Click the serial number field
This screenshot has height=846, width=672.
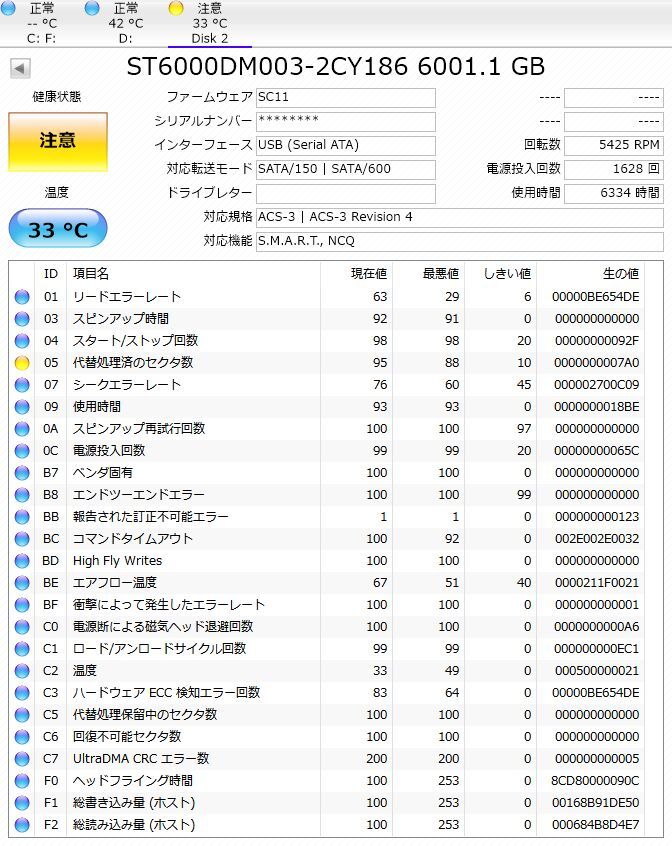pyautogui.click(x=346, y=121)
